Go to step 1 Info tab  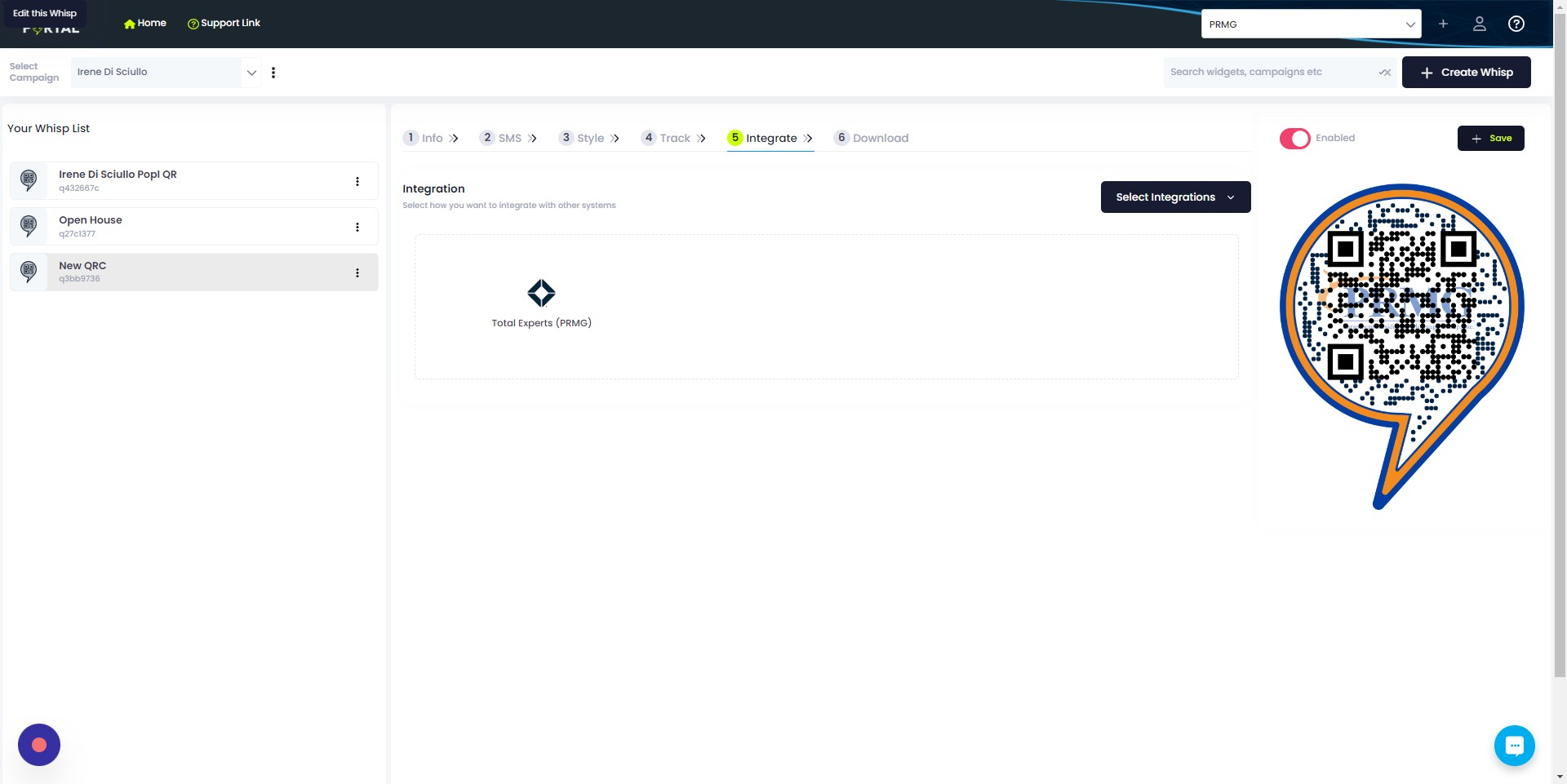tap(430, 138)
